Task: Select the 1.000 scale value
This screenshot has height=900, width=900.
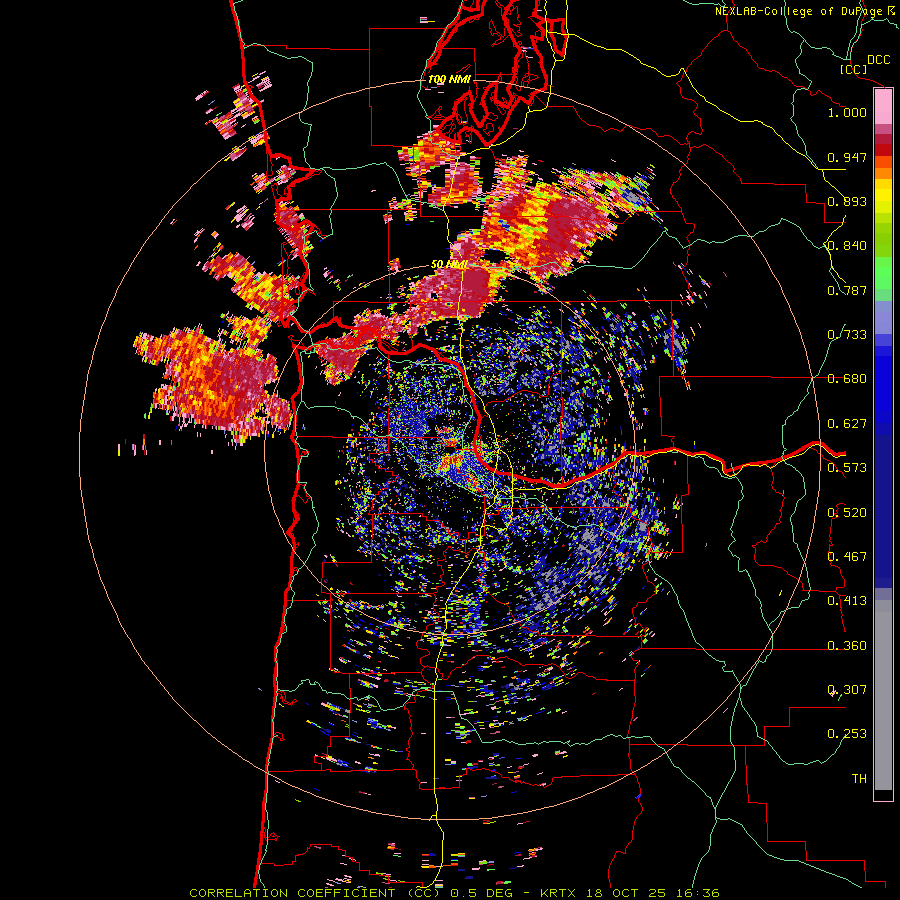Action: 847,112
